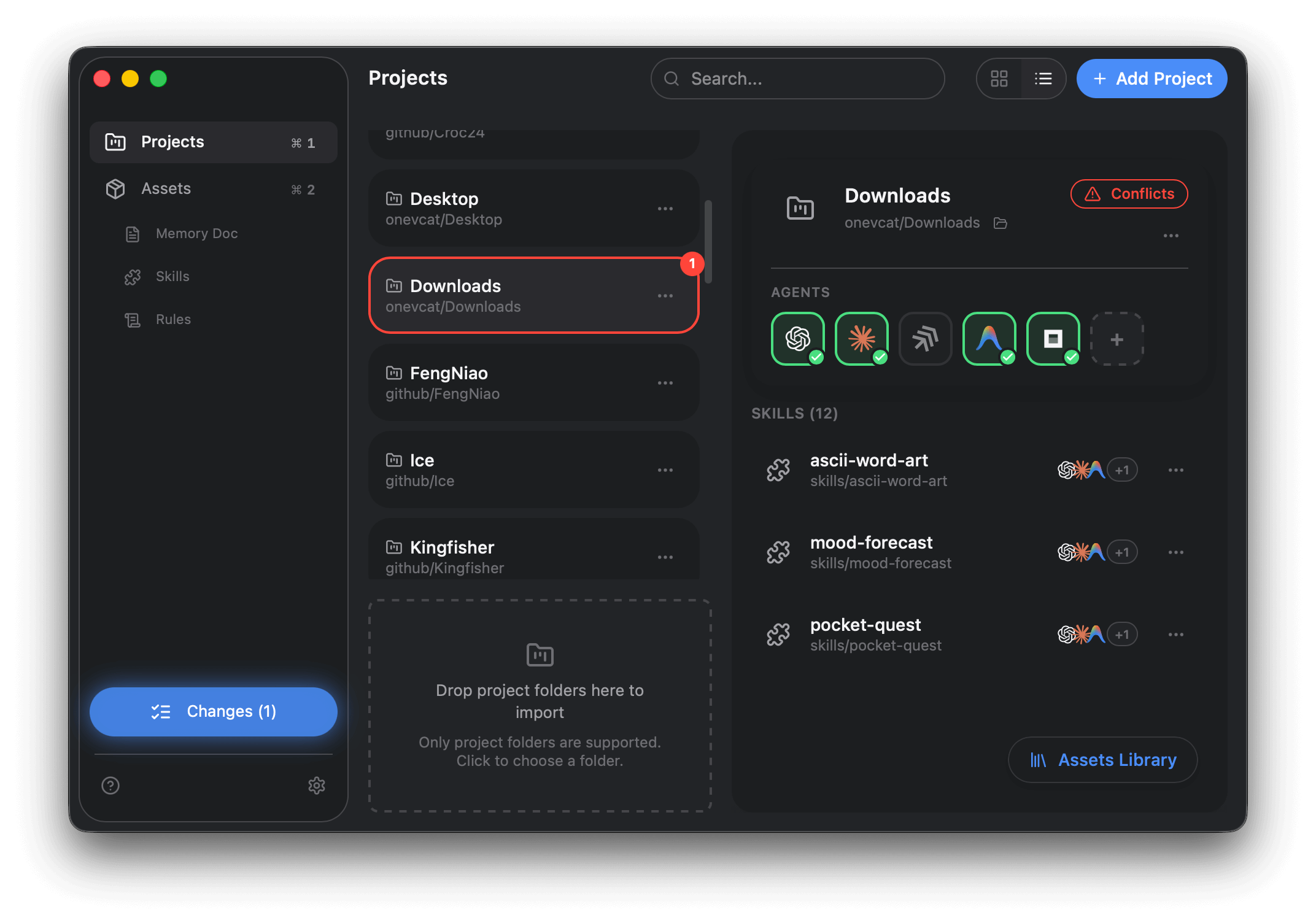Image resolution: width=1316 pixels, height=923 pixels.
Task: Open Memory Doc sidebar item
Action: (x=196, y=233)
